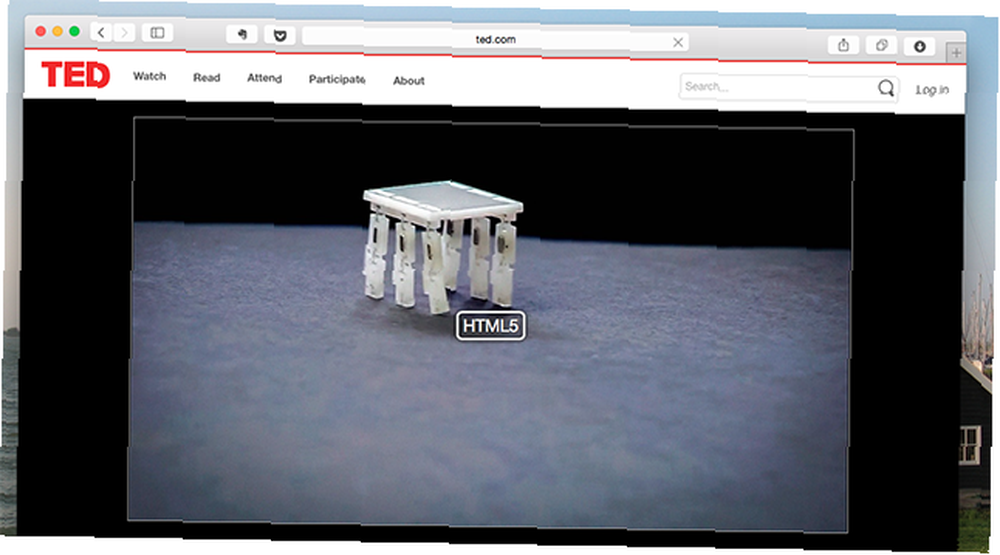This screenshot has height=555, width=1000.
Task: Stop loading with the address bar X
Action: coord(678,42)
